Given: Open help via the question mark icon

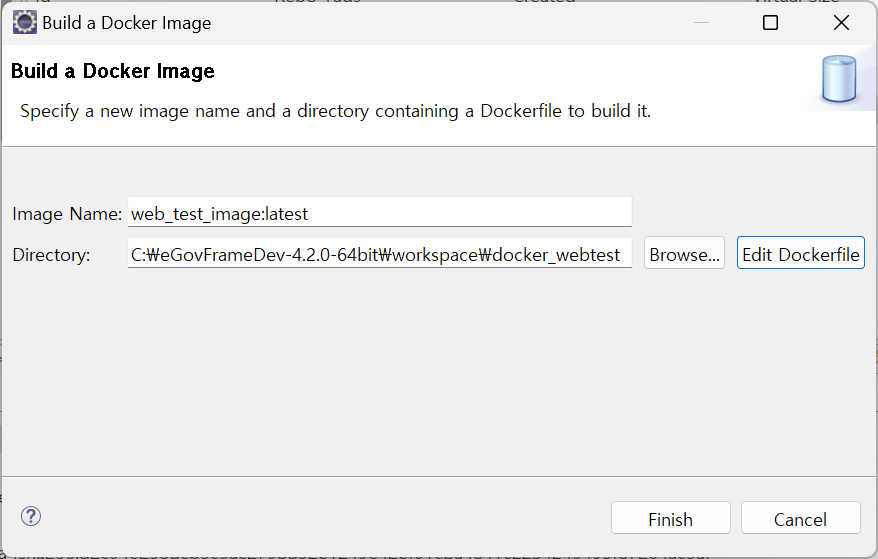Looking at the screenshot, I should click(31, 516).
